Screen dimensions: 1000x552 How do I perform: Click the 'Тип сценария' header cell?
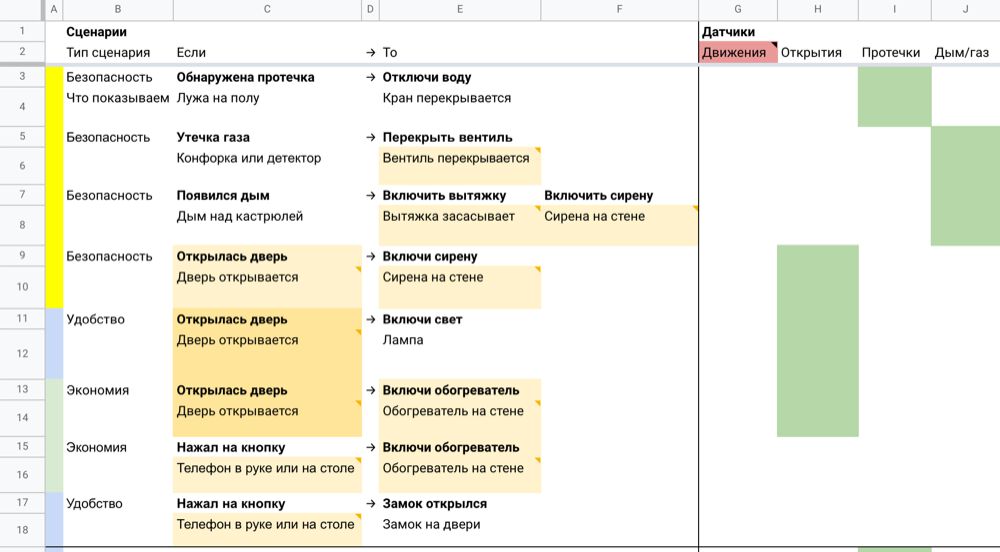tap(108, 53)
